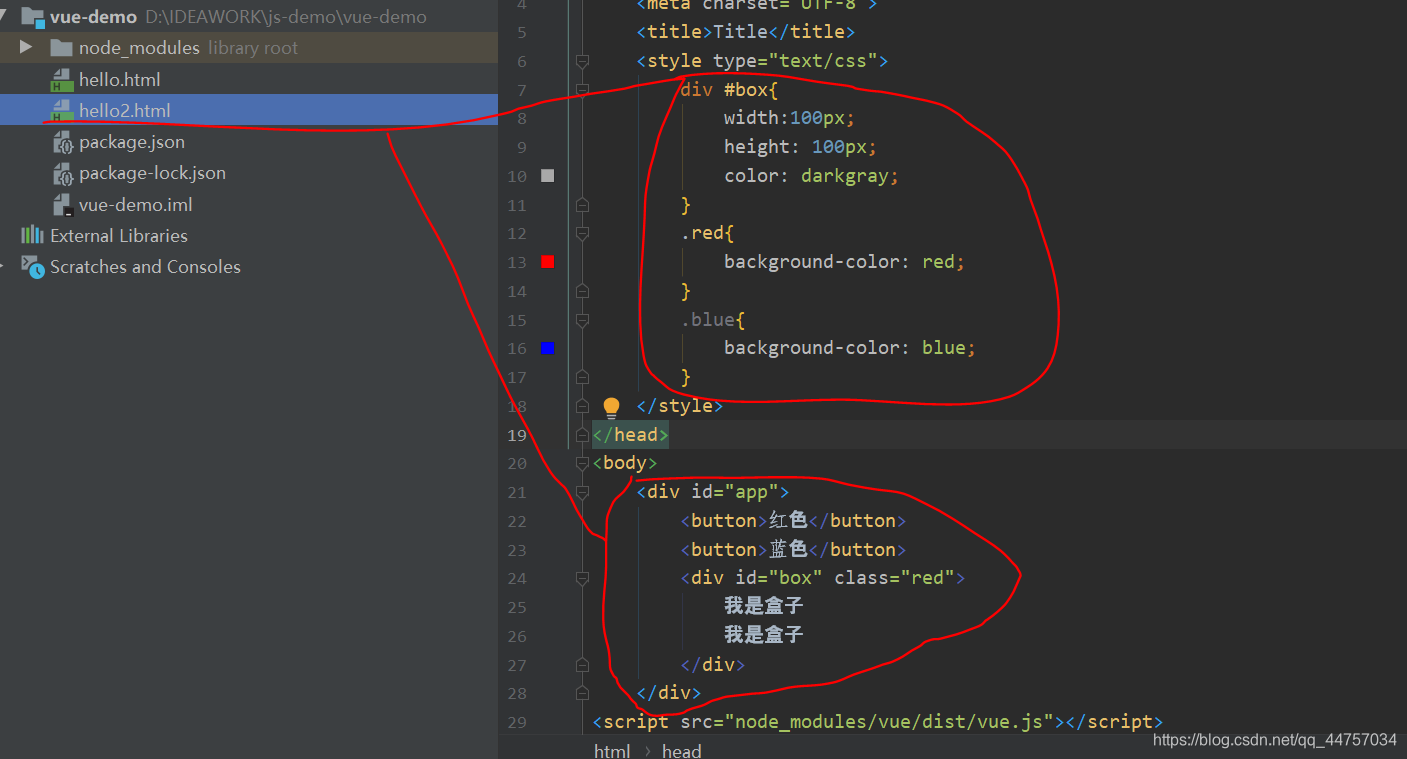Click the 'background-color: red;' text
This screenshot has height=759, width=1407.
[844, 262]
